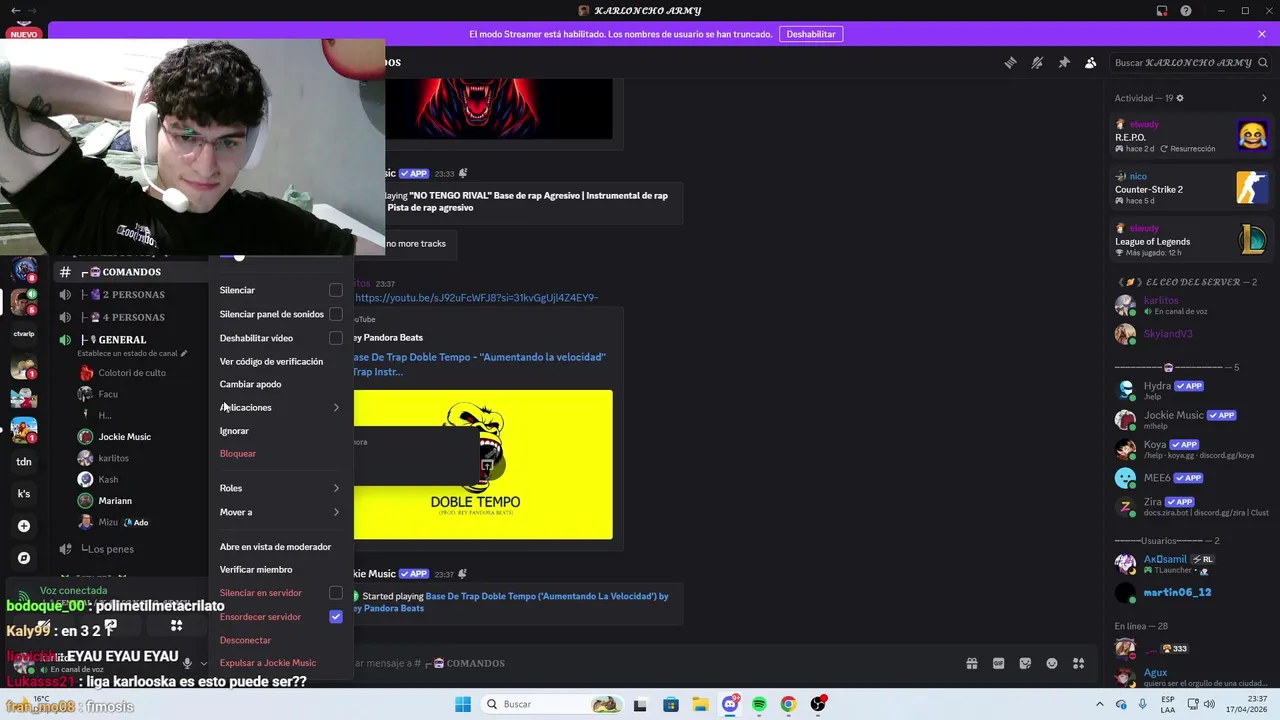Open the Threads icon in channel header
This screenshot has width=1280, height=720.
1010,62
